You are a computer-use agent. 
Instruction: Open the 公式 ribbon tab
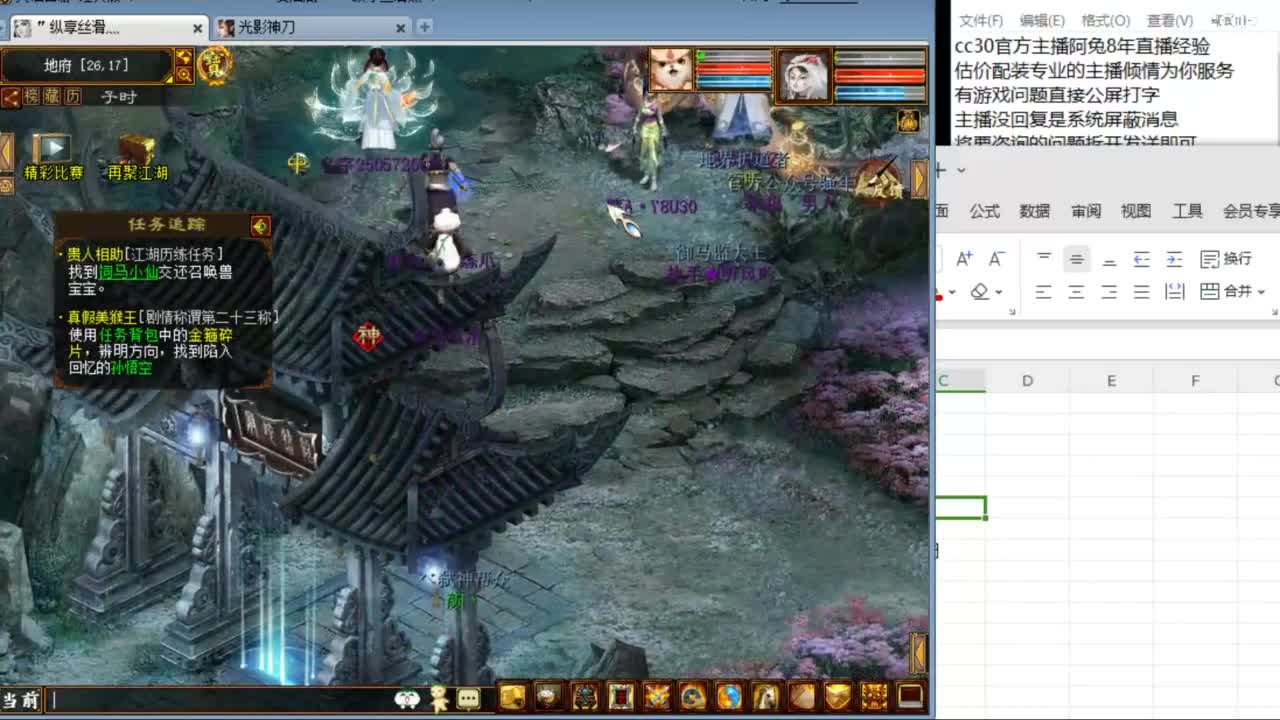pyautogui.click(x=985, y=211)
